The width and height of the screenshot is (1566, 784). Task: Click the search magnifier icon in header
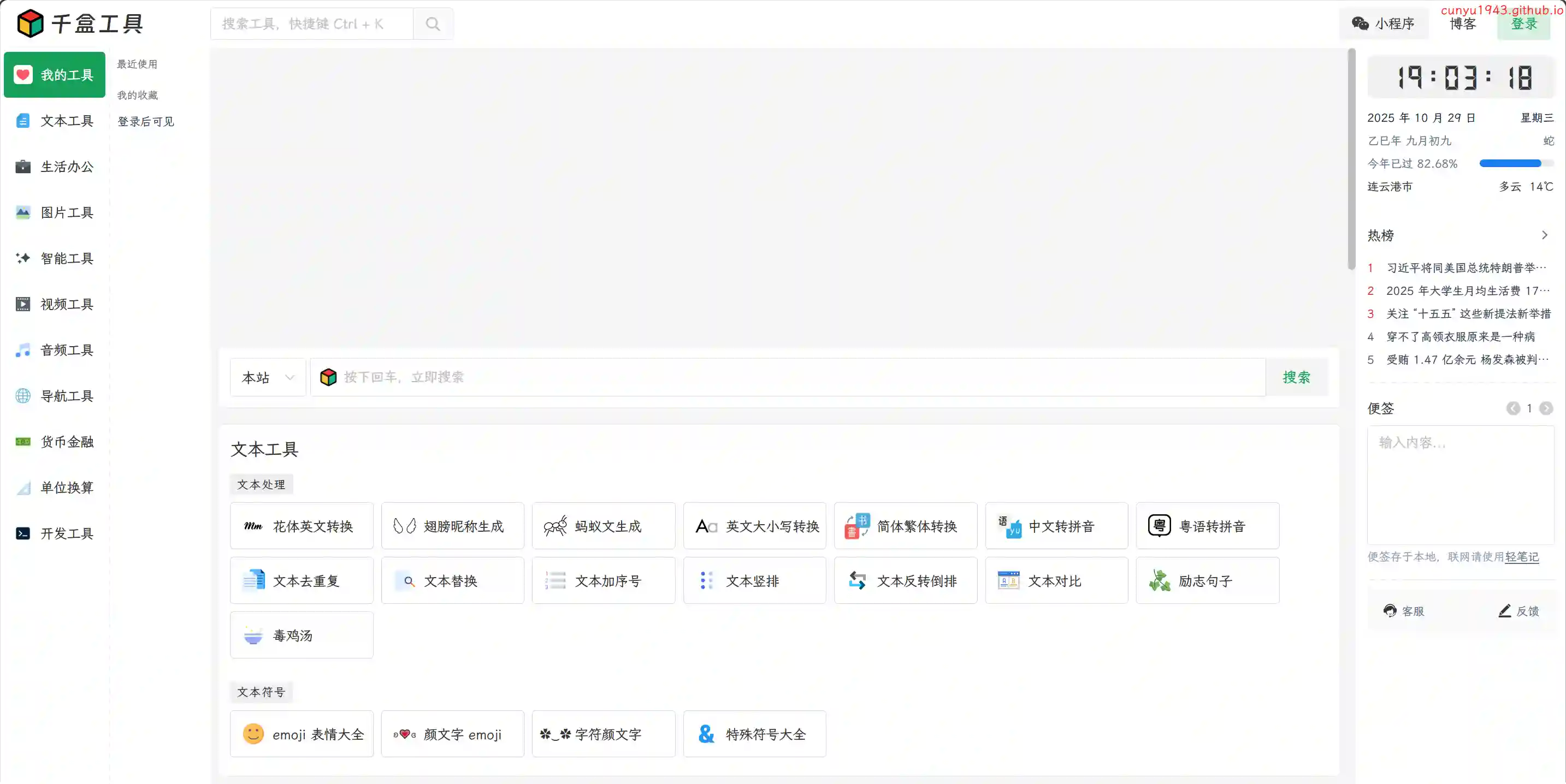click(432, 23)
